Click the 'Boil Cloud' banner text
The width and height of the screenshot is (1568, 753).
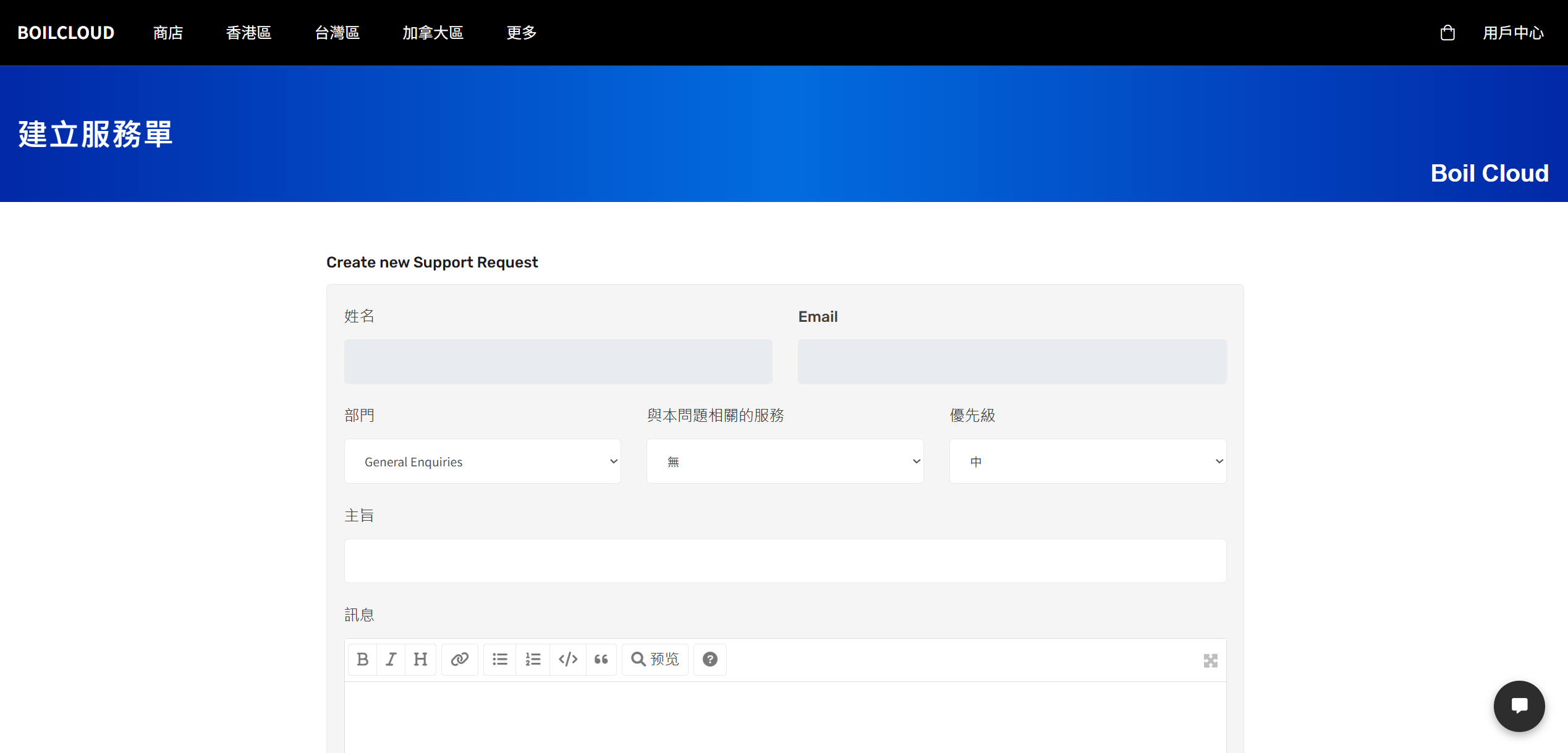[1490, 173]
